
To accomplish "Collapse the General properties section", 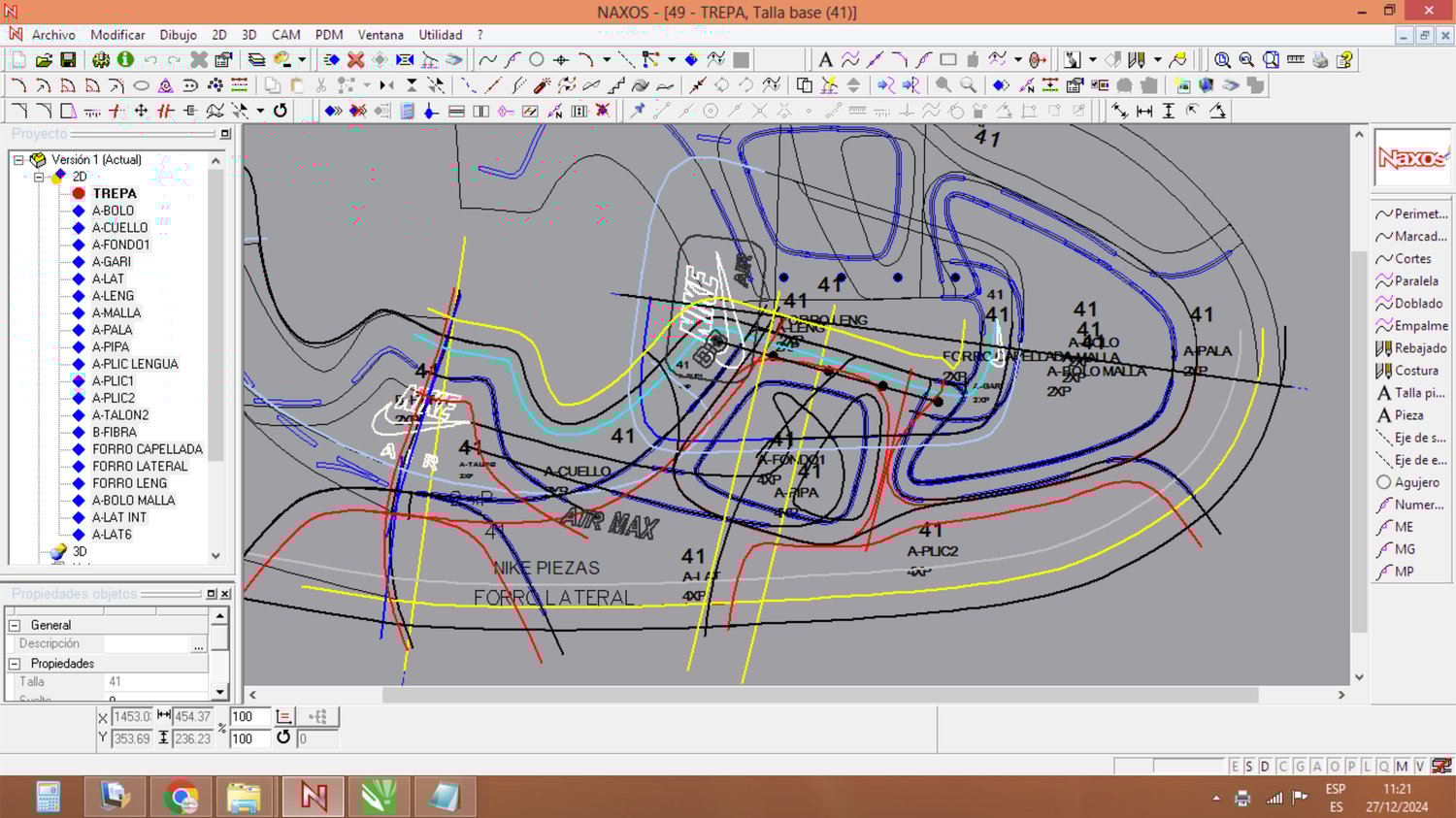I will [15, 626].
